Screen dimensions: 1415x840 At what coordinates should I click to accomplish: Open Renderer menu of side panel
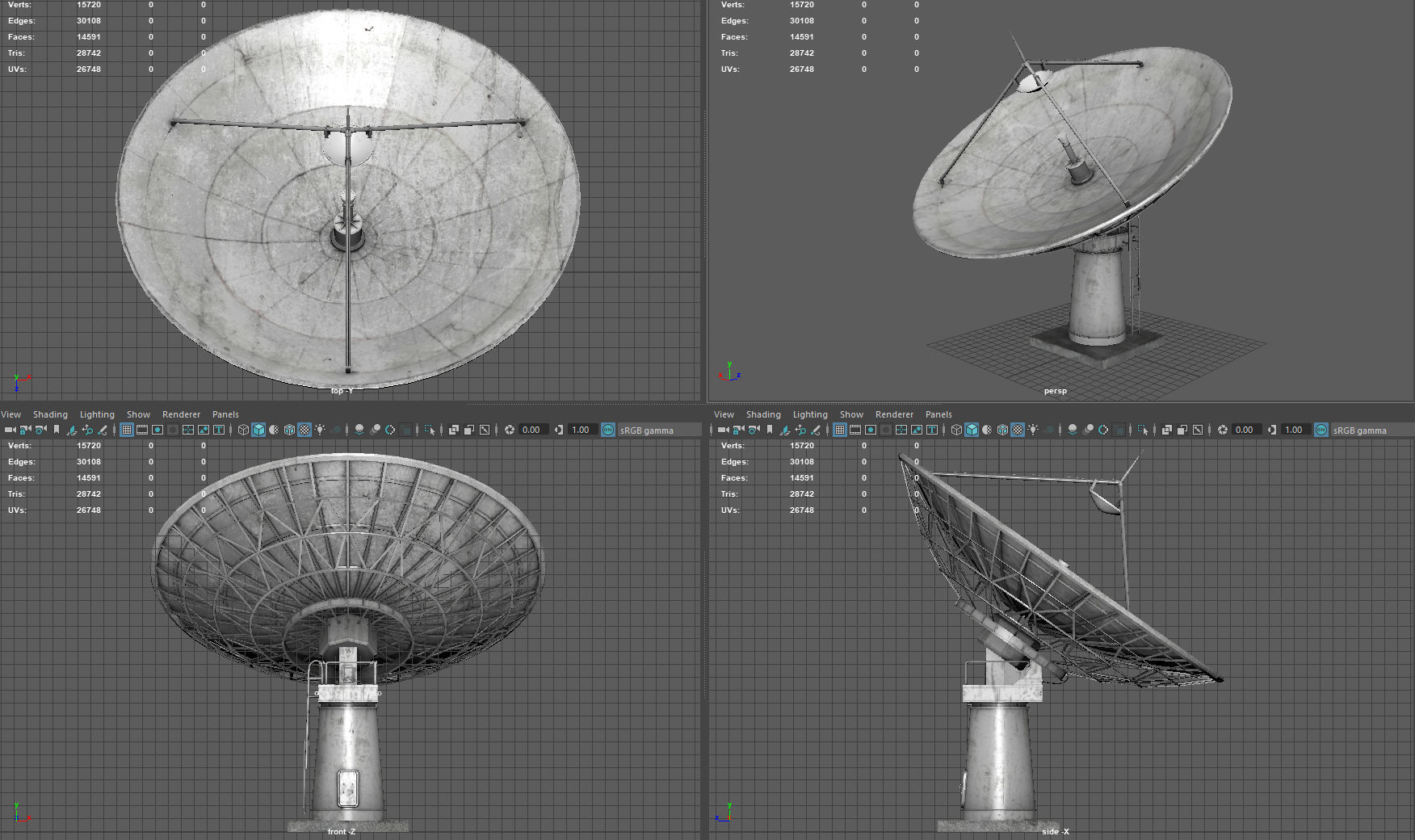coord(894,414)
